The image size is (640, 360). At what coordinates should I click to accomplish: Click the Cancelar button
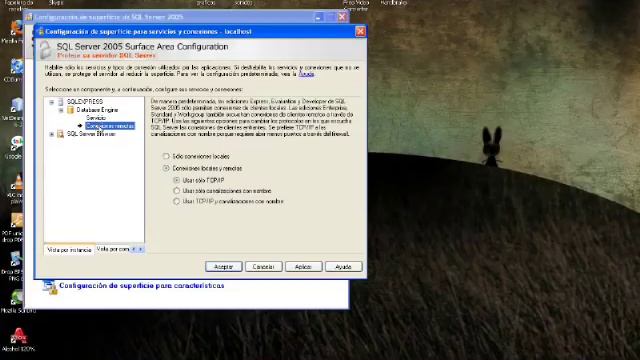263,267
